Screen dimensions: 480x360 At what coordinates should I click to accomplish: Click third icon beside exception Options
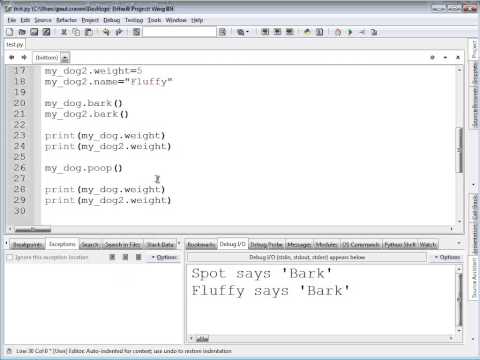coord(138,257)
